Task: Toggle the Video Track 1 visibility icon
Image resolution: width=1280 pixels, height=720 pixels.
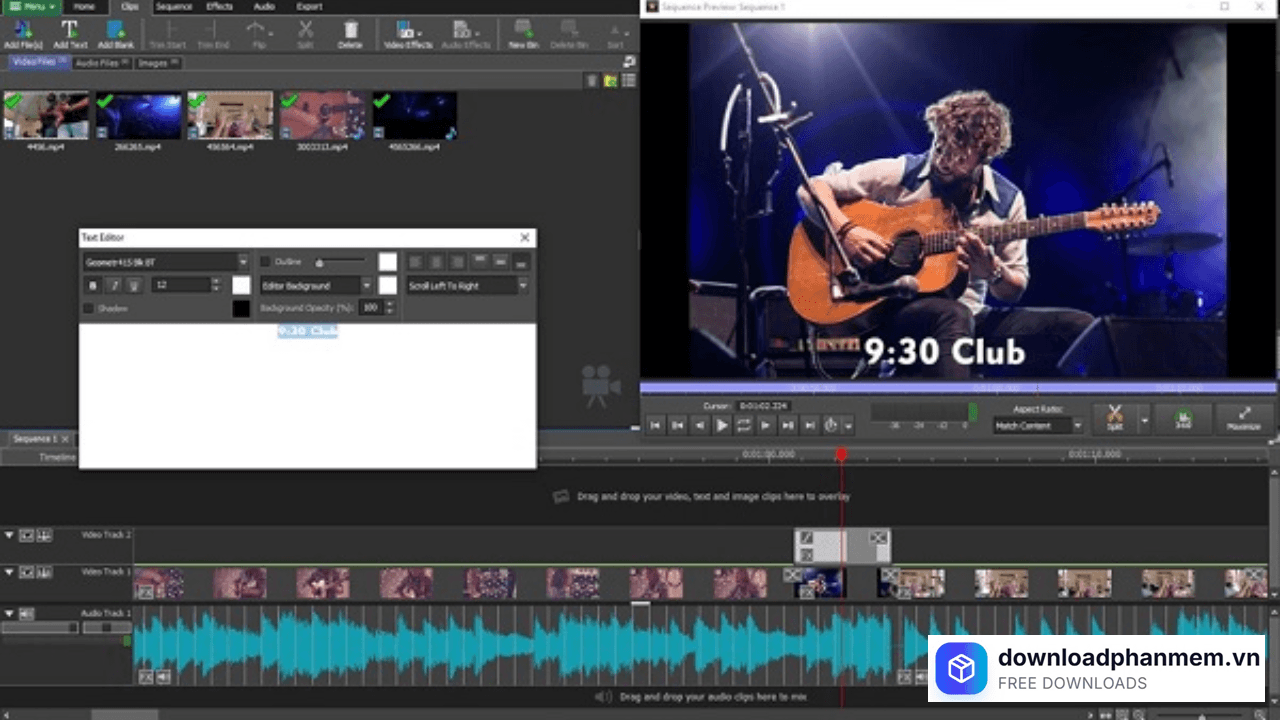Action: [x=27, y=573]
